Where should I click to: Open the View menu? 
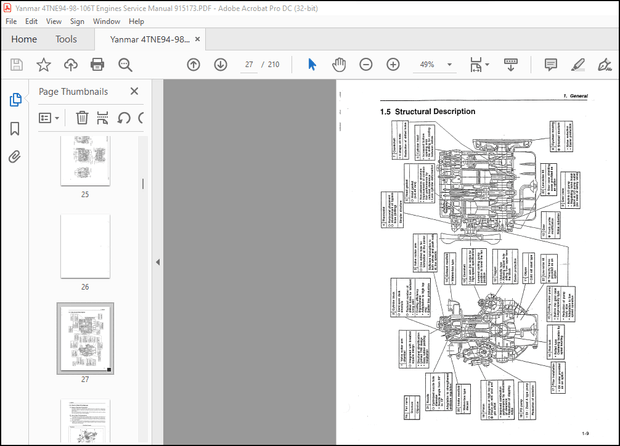point(54,21)
